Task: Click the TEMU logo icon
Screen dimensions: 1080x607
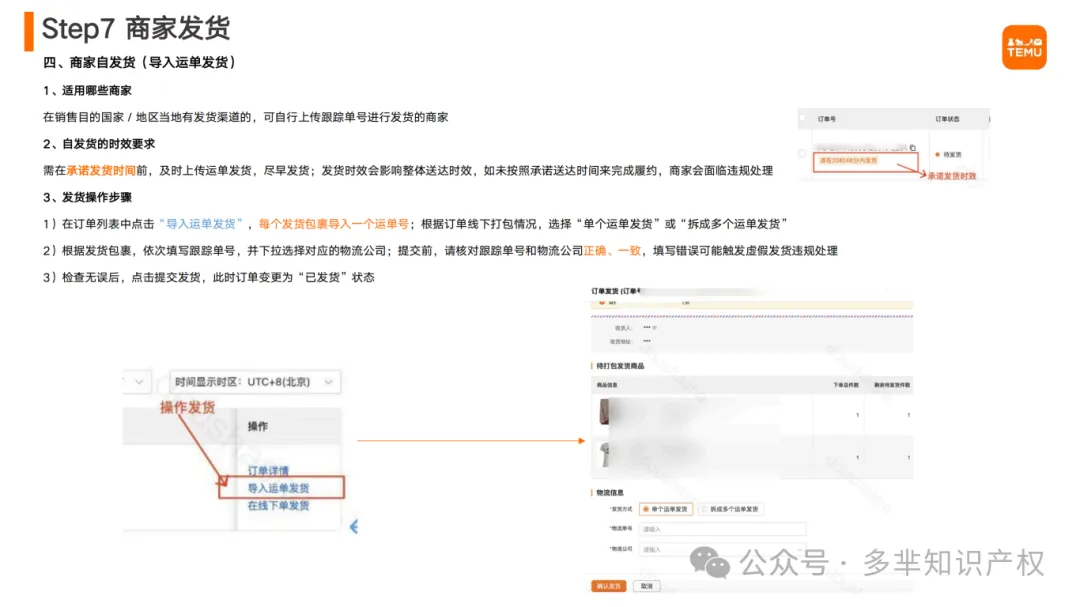Action: pos(1024,47)
